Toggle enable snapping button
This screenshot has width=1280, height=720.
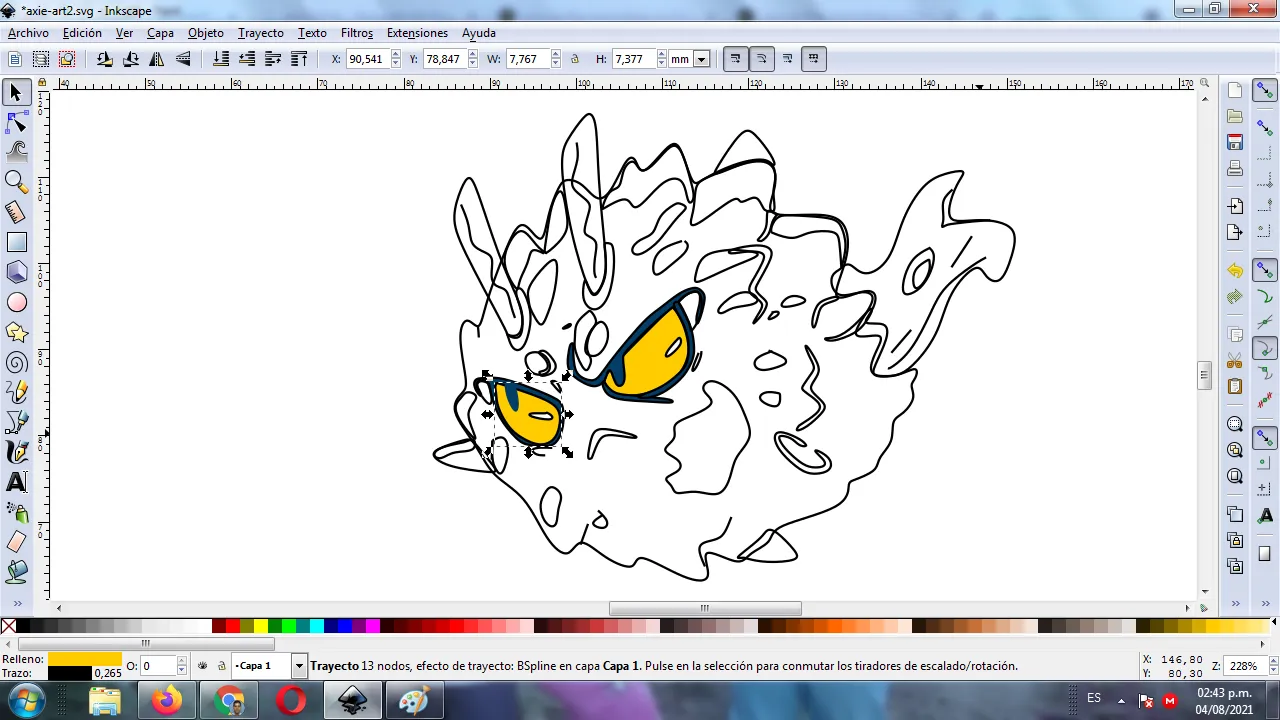coord(1265,91)
